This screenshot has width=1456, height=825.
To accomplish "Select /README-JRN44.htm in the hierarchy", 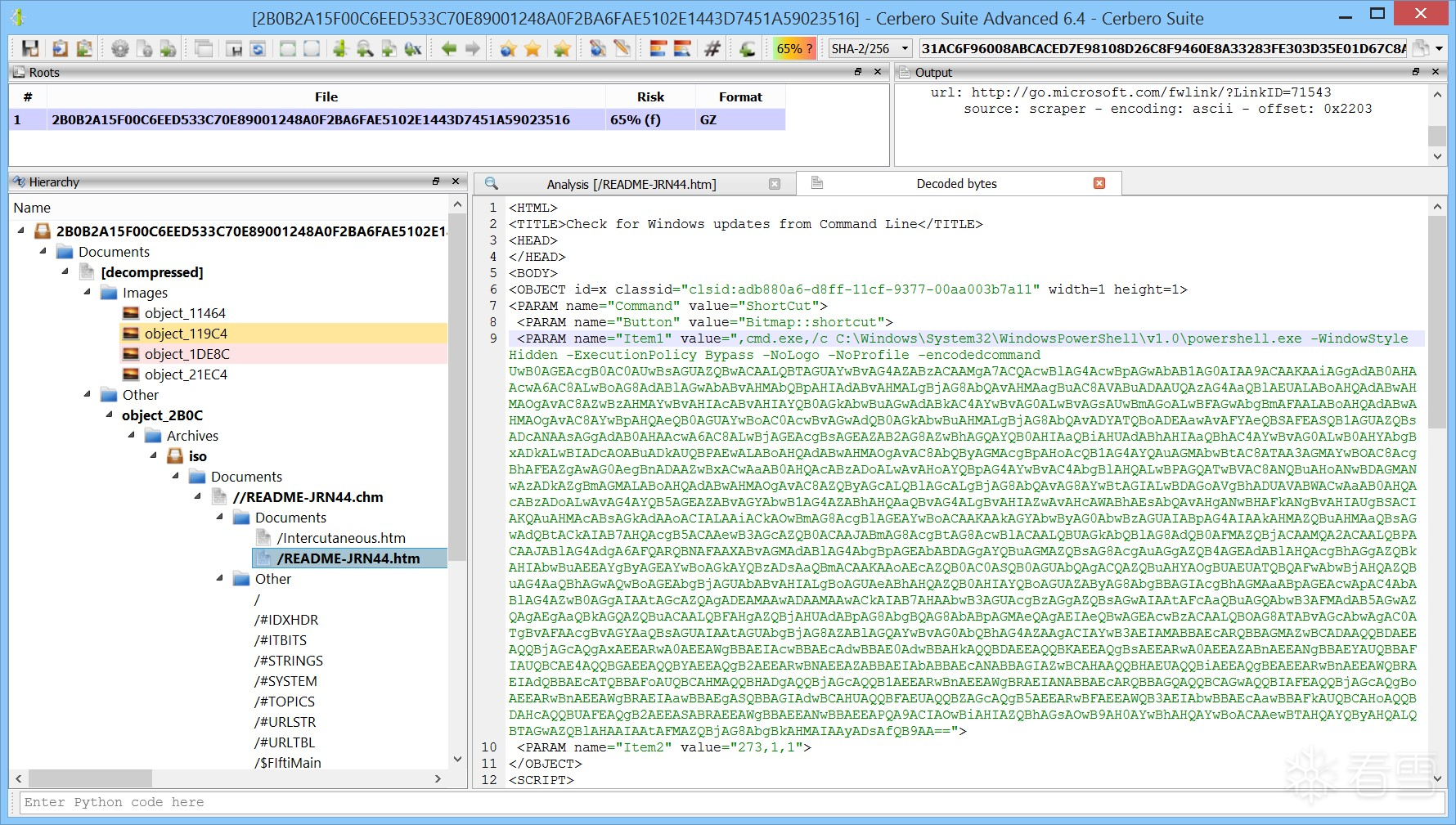I will [348, 558].
